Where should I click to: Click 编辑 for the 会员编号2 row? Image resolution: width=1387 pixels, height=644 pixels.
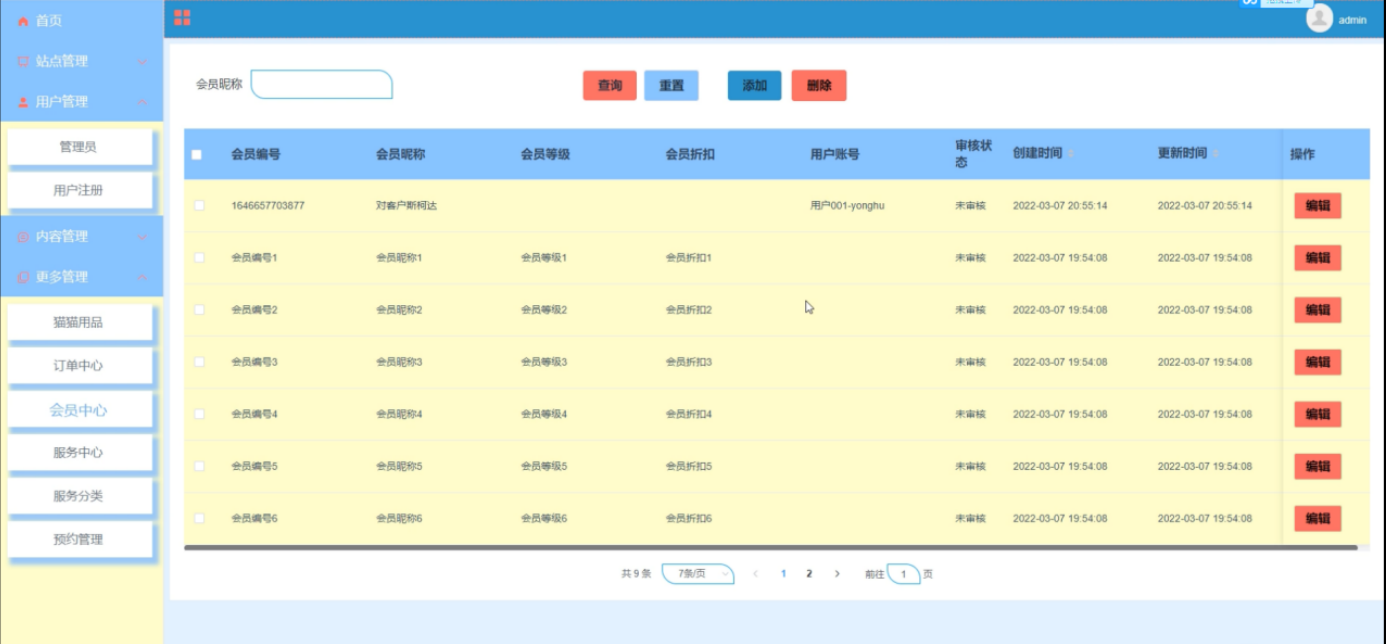tap(1318, 310)
